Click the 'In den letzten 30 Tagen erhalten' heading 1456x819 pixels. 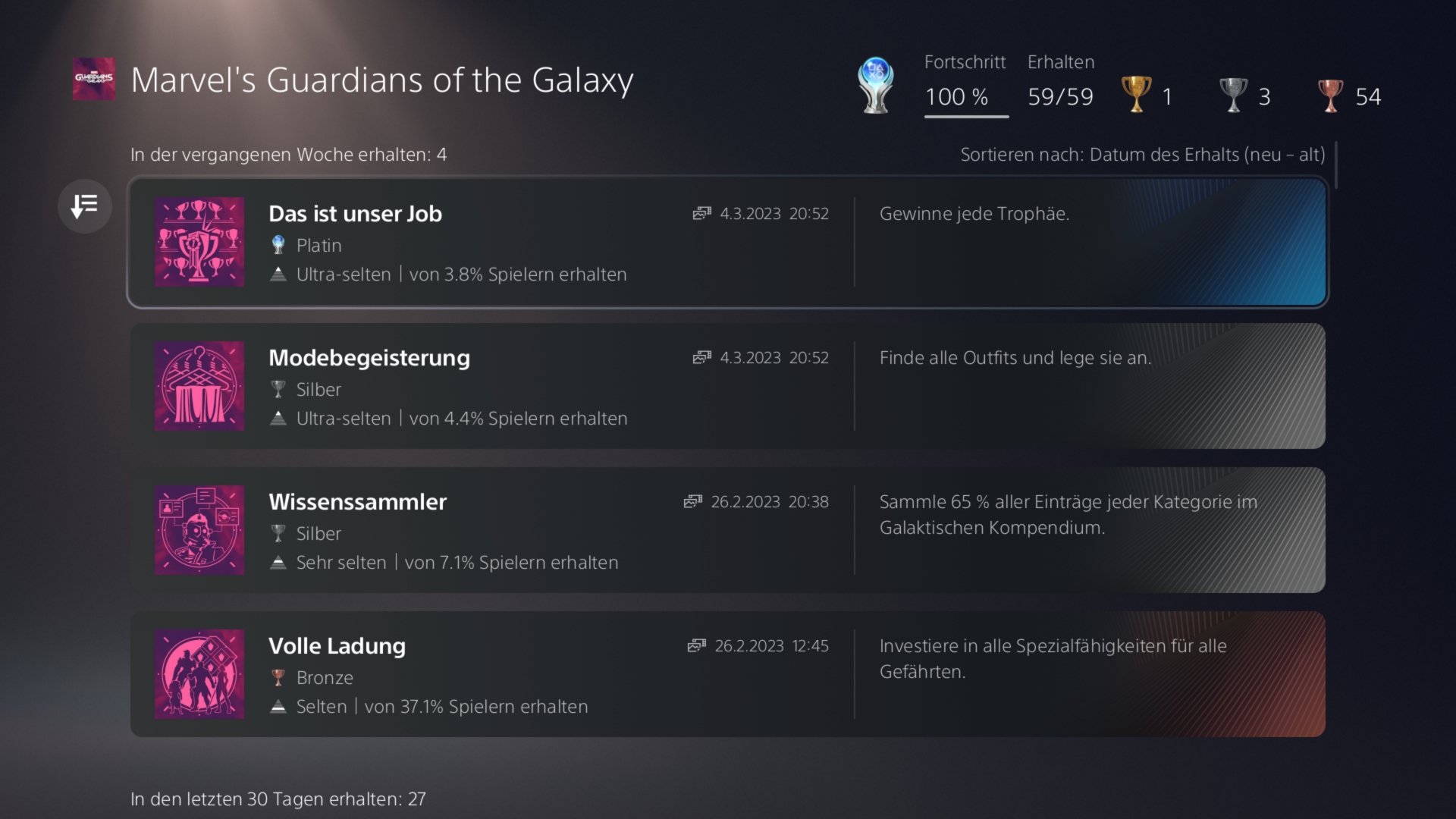278,799
